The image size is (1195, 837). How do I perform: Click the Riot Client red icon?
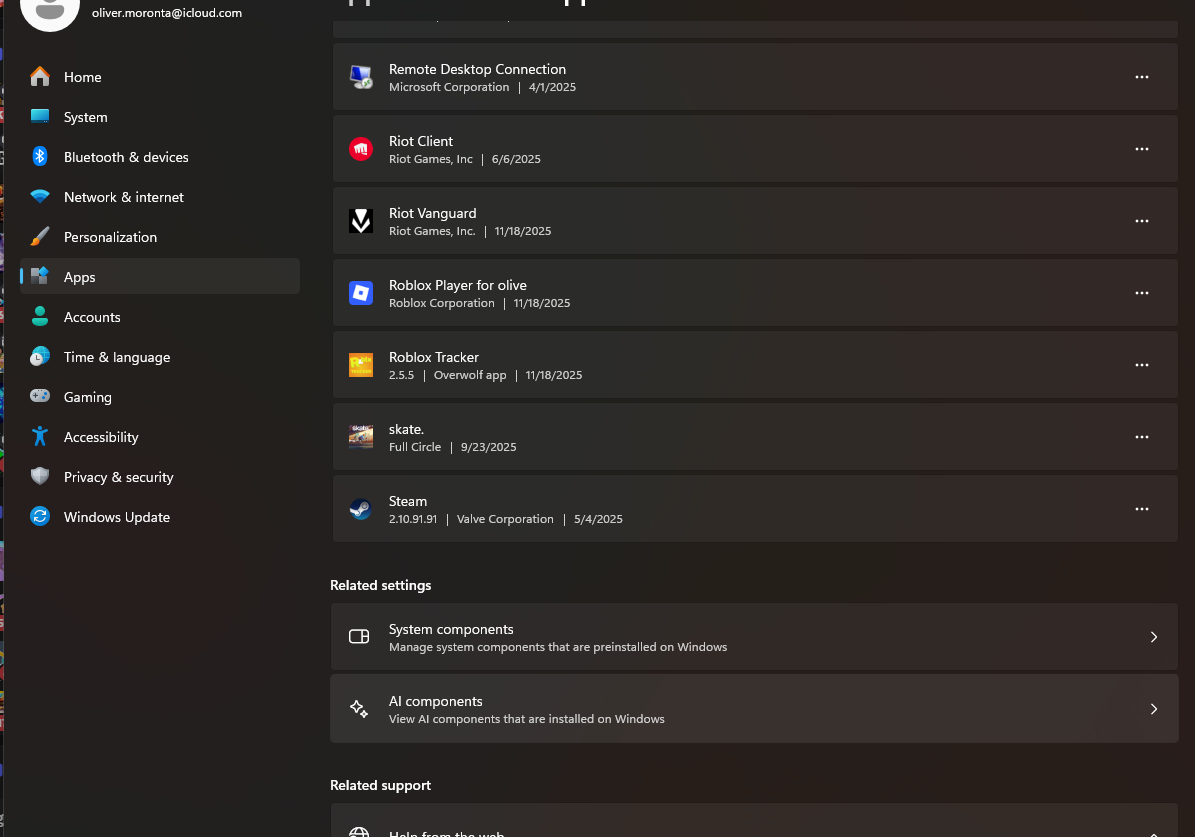point(360,149)
